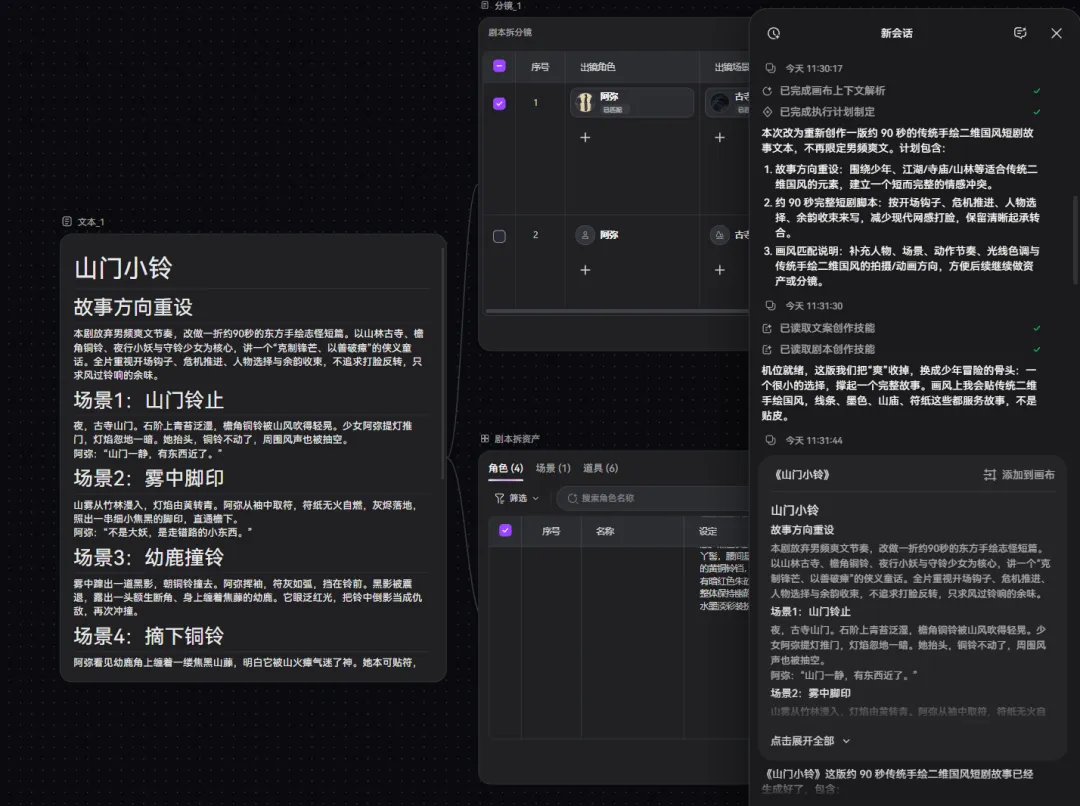Click the 剧本拆资产 node label icon

coord(485,438)
